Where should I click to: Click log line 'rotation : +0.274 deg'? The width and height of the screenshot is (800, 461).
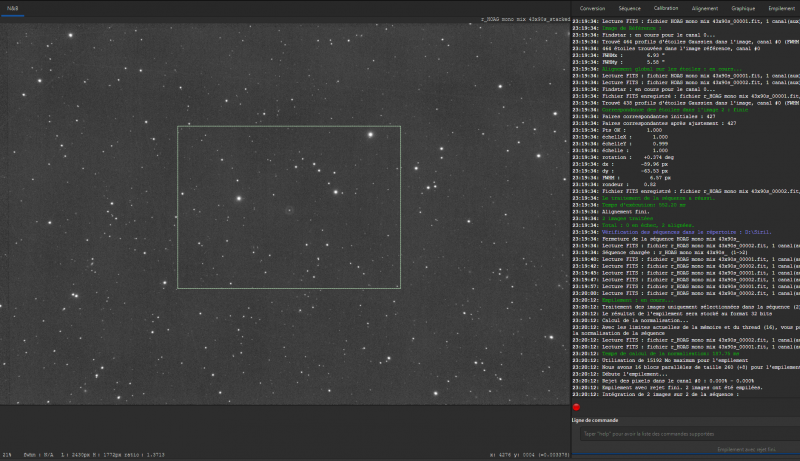(638, 157)
